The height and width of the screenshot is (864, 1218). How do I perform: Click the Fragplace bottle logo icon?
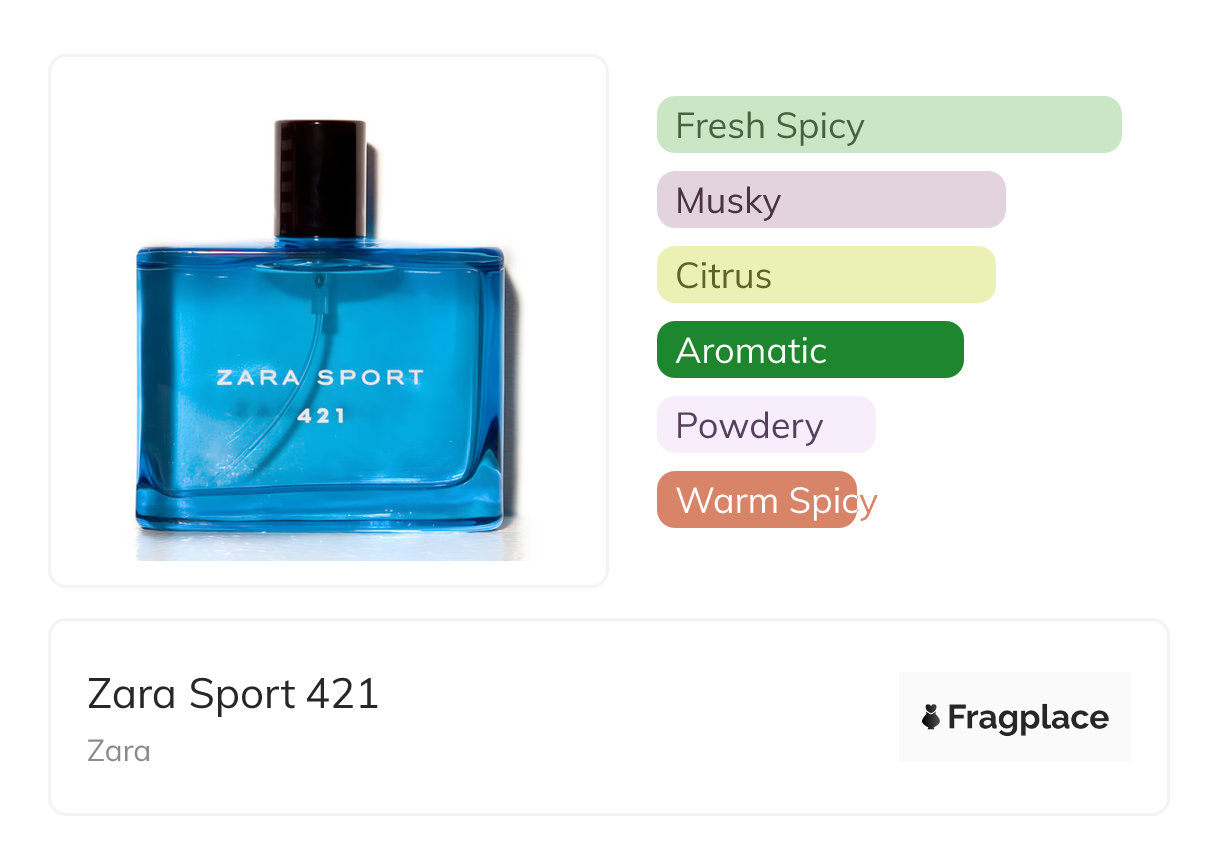pyautogui.click(x=931, y=717)
